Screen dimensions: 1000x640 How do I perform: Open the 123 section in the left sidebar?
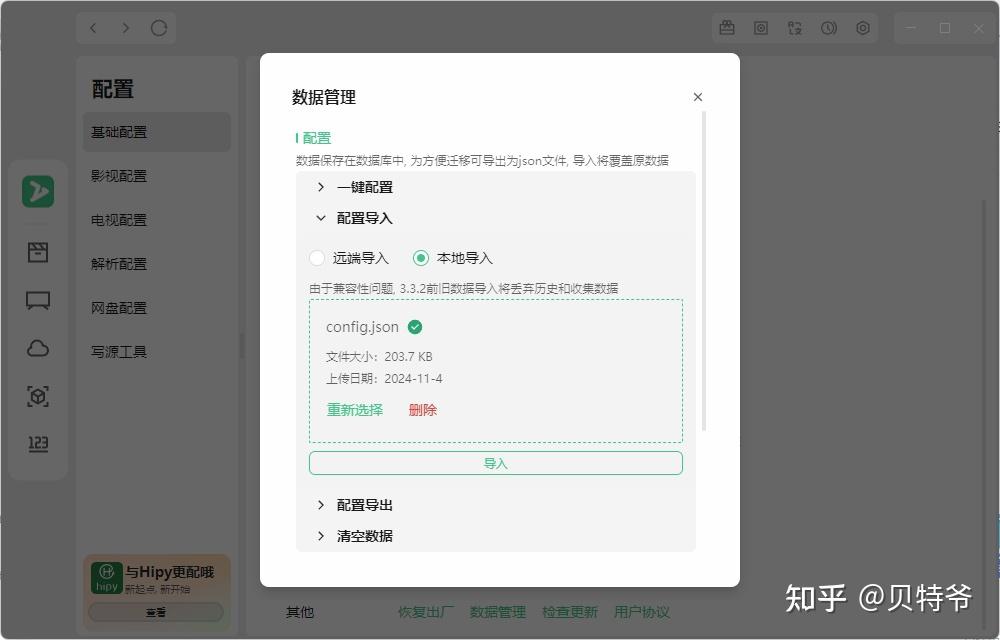pyautogui.click(x=38, y=444)
